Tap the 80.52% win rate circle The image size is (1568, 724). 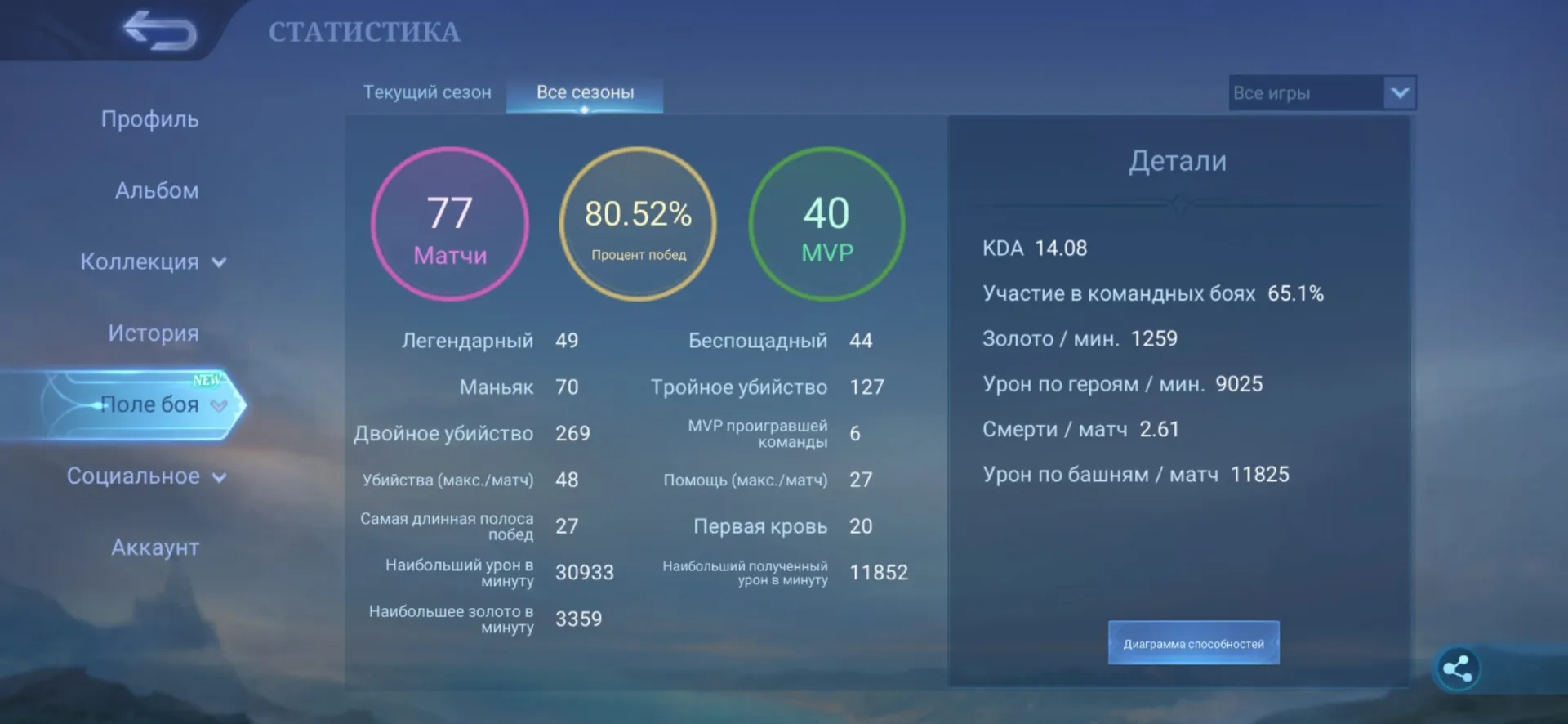pos(638,224)
